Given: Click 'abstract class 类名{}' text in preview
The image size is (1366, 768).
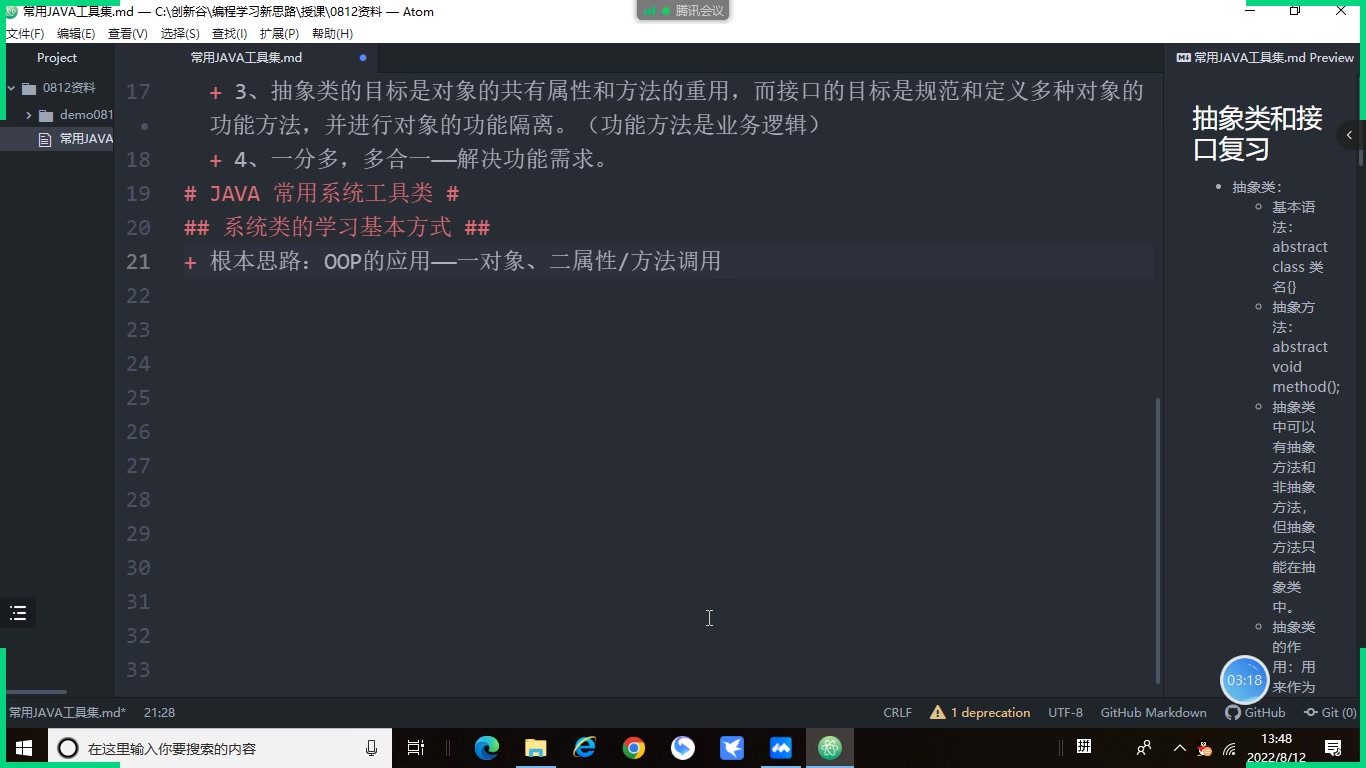Looking at the screenshot, I should click(x=1300, y=267).
